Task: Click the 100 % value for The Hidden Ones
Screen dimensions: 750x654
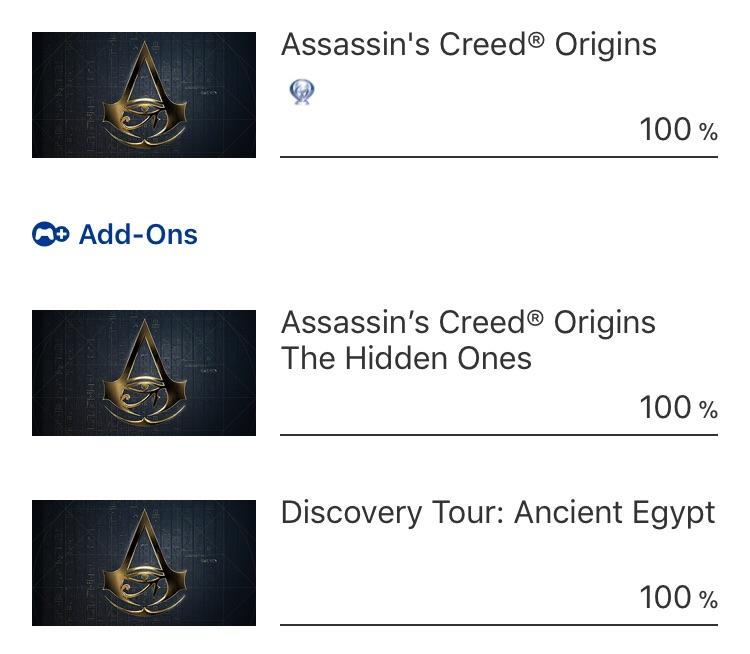Action: pos(678,408)
